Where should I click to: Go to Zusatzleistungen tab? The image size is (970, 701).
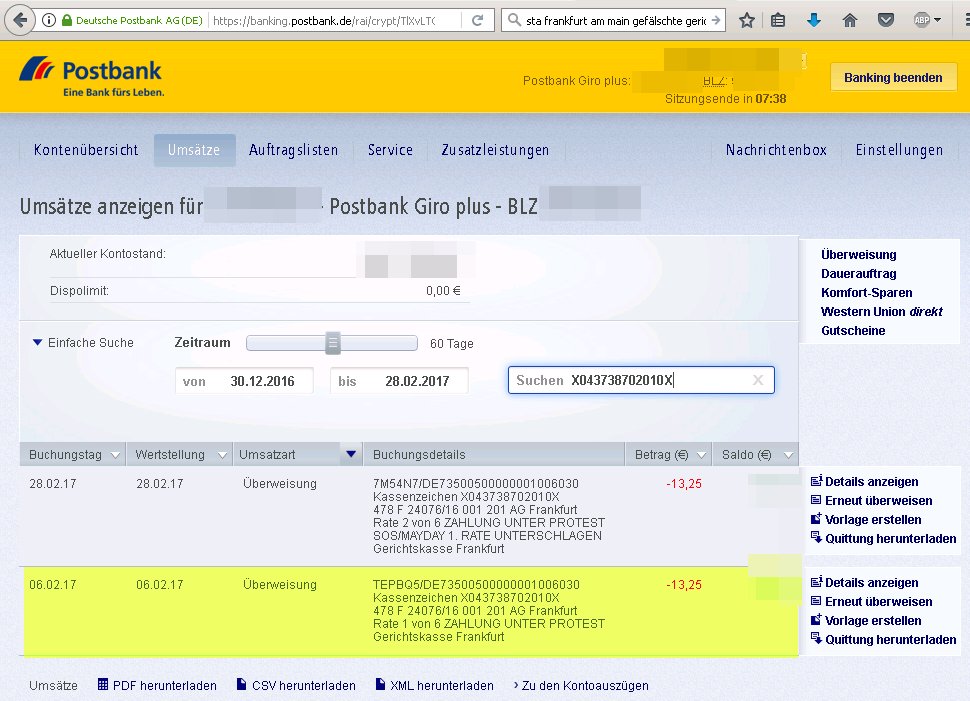pos(495,150)
